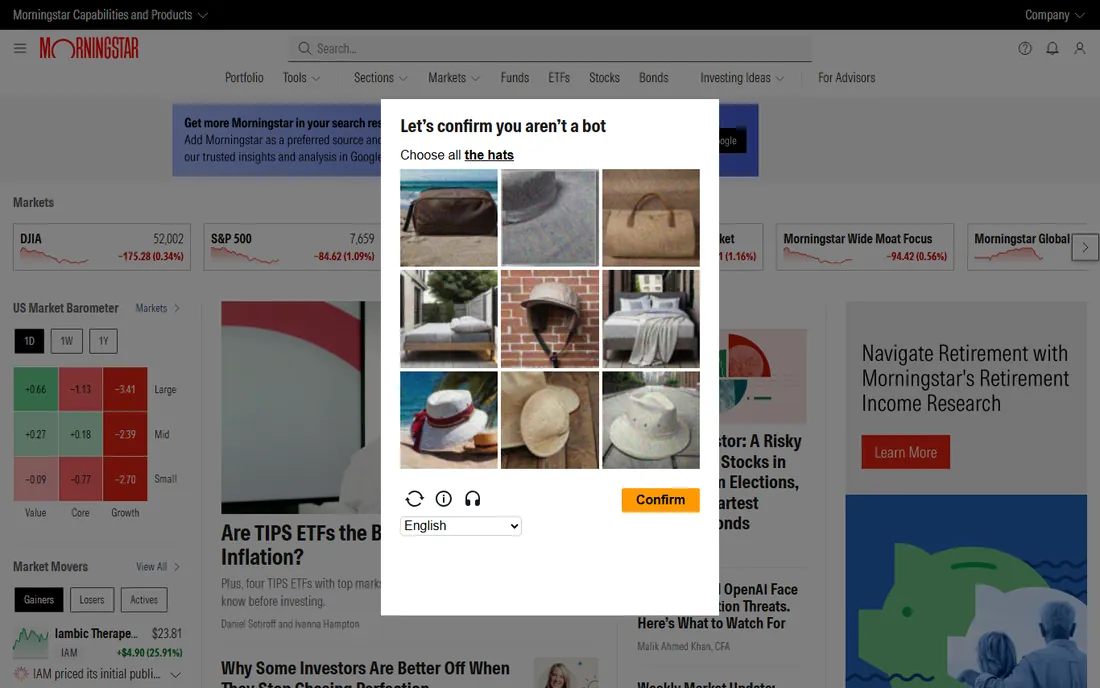Refresh the captcha challenge
This screenshot has height=688, width=1100.
[x=415, y=499]
